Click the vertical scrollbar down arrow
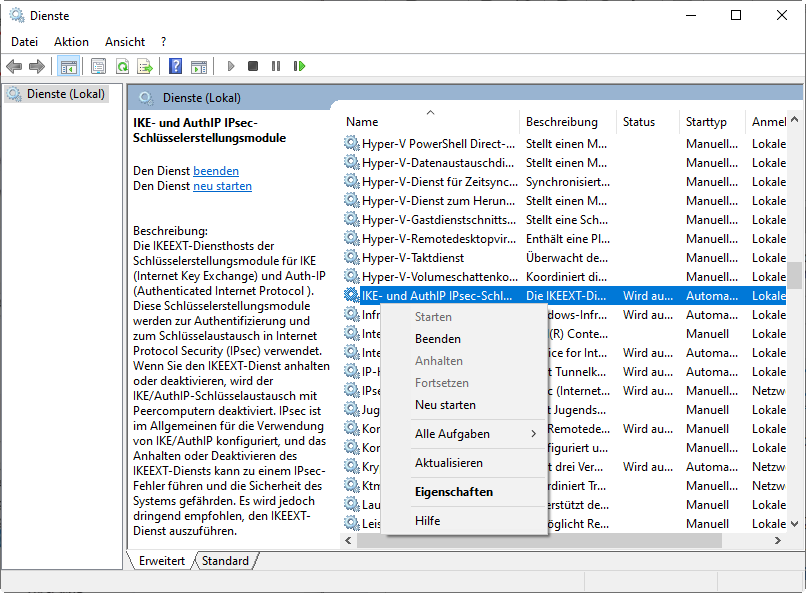This screenshot has width=806, height=593. tap(795, 523)
